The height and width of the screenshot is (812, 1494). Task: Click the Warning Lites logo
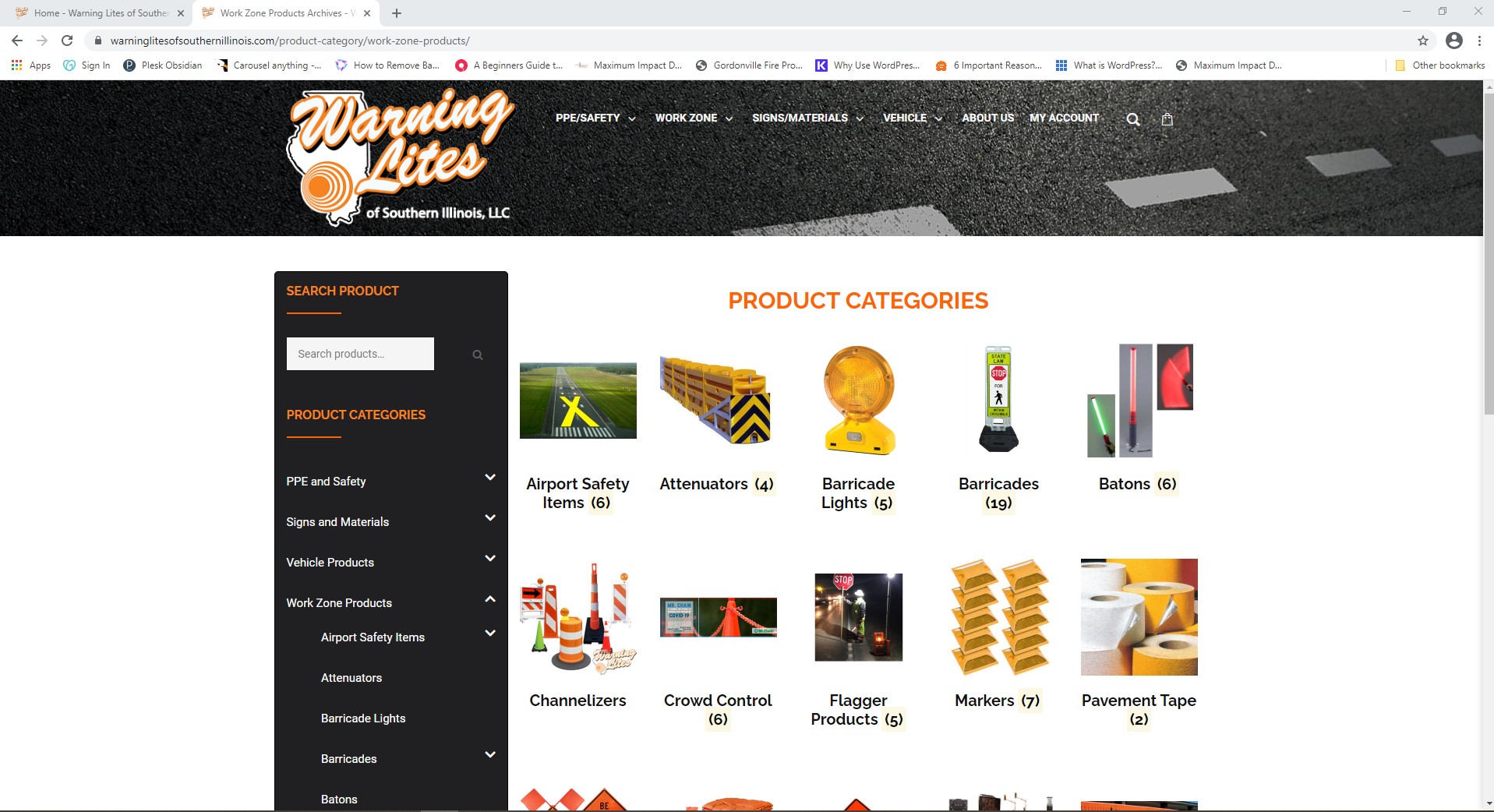pos(400,157)
